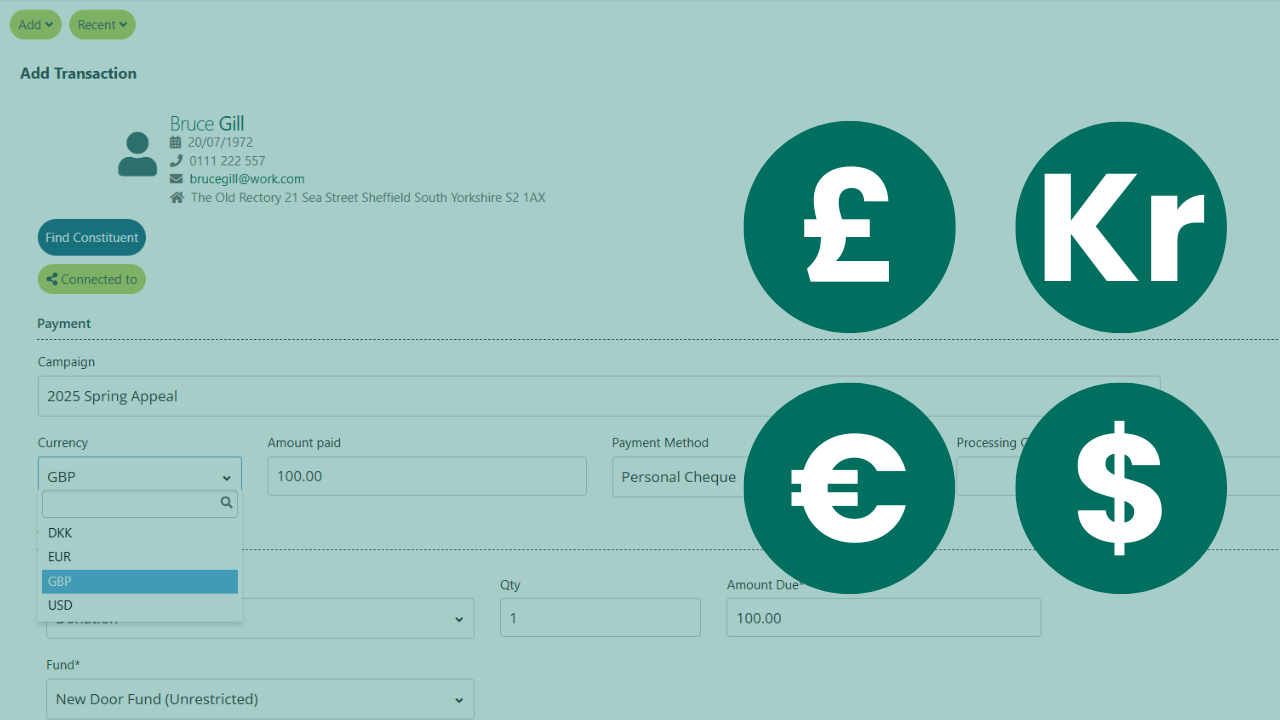Click the phone icon beside 0111 222 557
This screenshot has height=720, width=1280.
tap(176, 161)
